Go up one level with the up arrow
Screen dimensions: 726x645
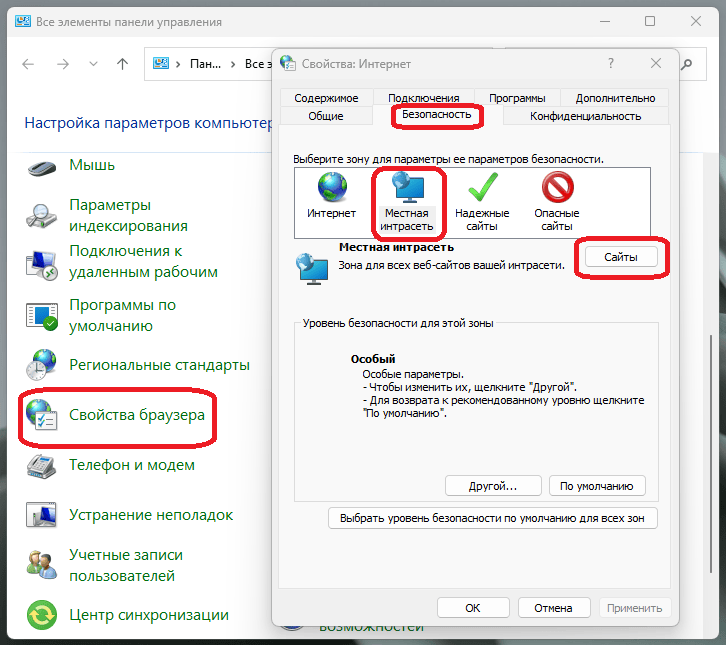coord(122,63)
